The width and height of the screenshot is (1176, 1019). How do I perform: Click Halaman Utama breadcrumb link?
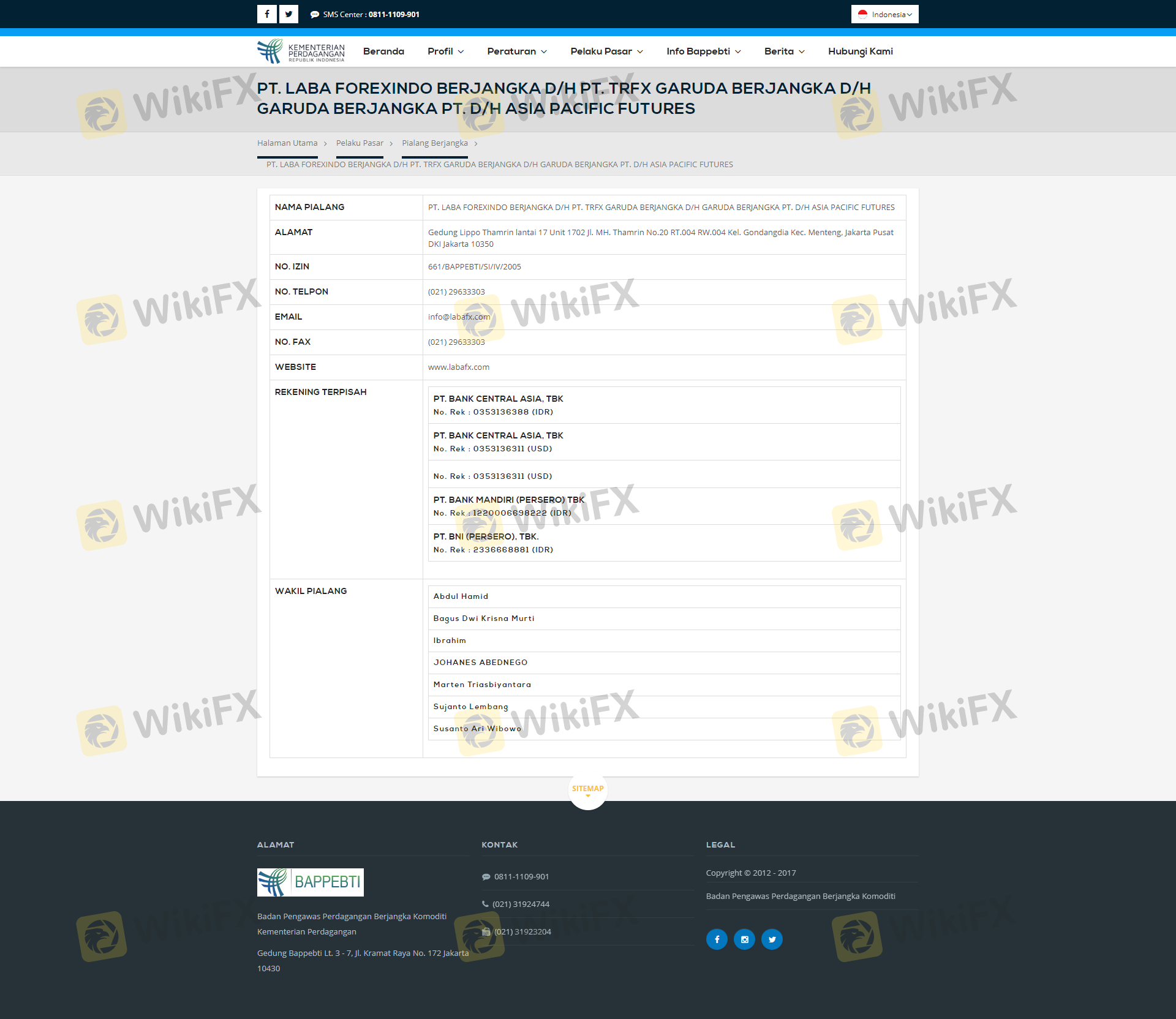(287, 143)
